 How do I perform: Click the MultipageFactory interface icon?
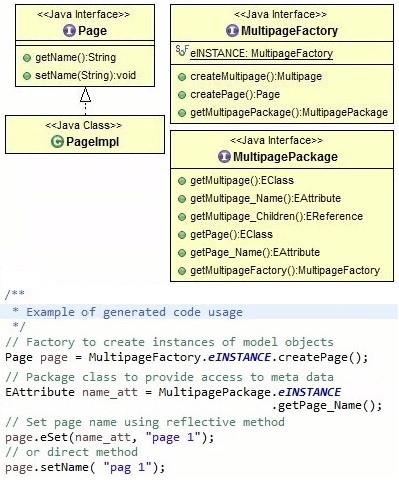pyautogui.click(x=232, y=31)
